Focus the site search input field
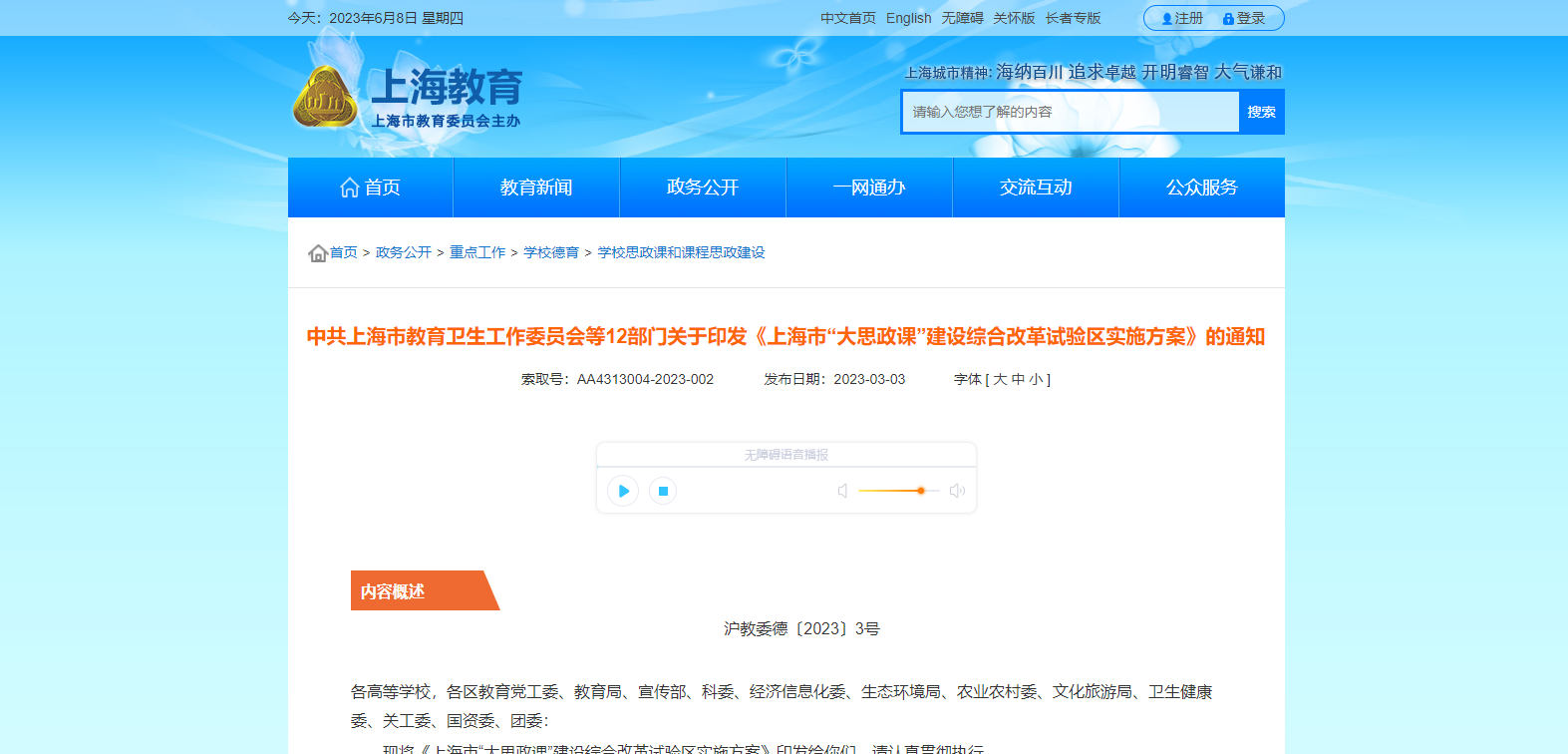The width and height of the screenshot is (1568, 754). [1071, 112]
